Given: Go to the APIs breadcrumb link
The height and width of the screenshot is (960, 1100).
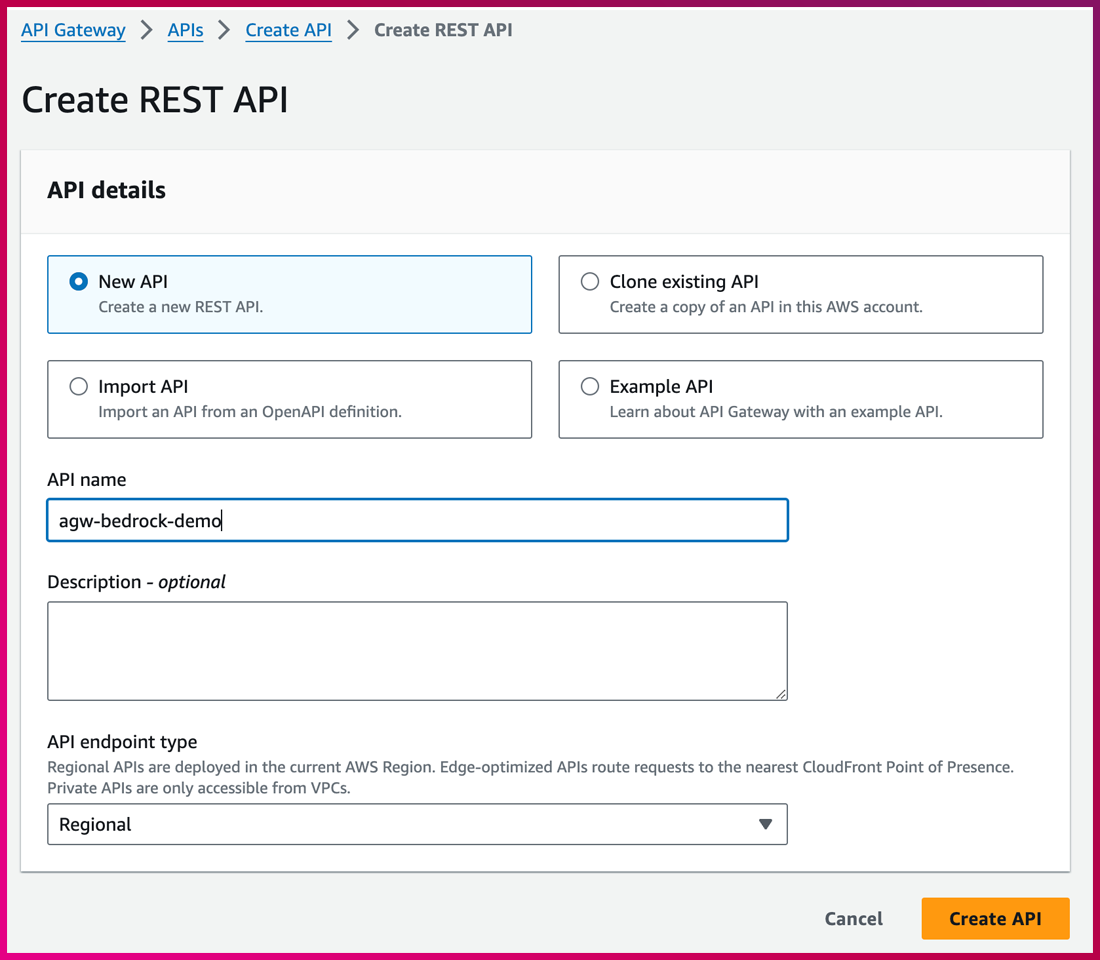Looking at the screenshot, I should pos(185,30).
